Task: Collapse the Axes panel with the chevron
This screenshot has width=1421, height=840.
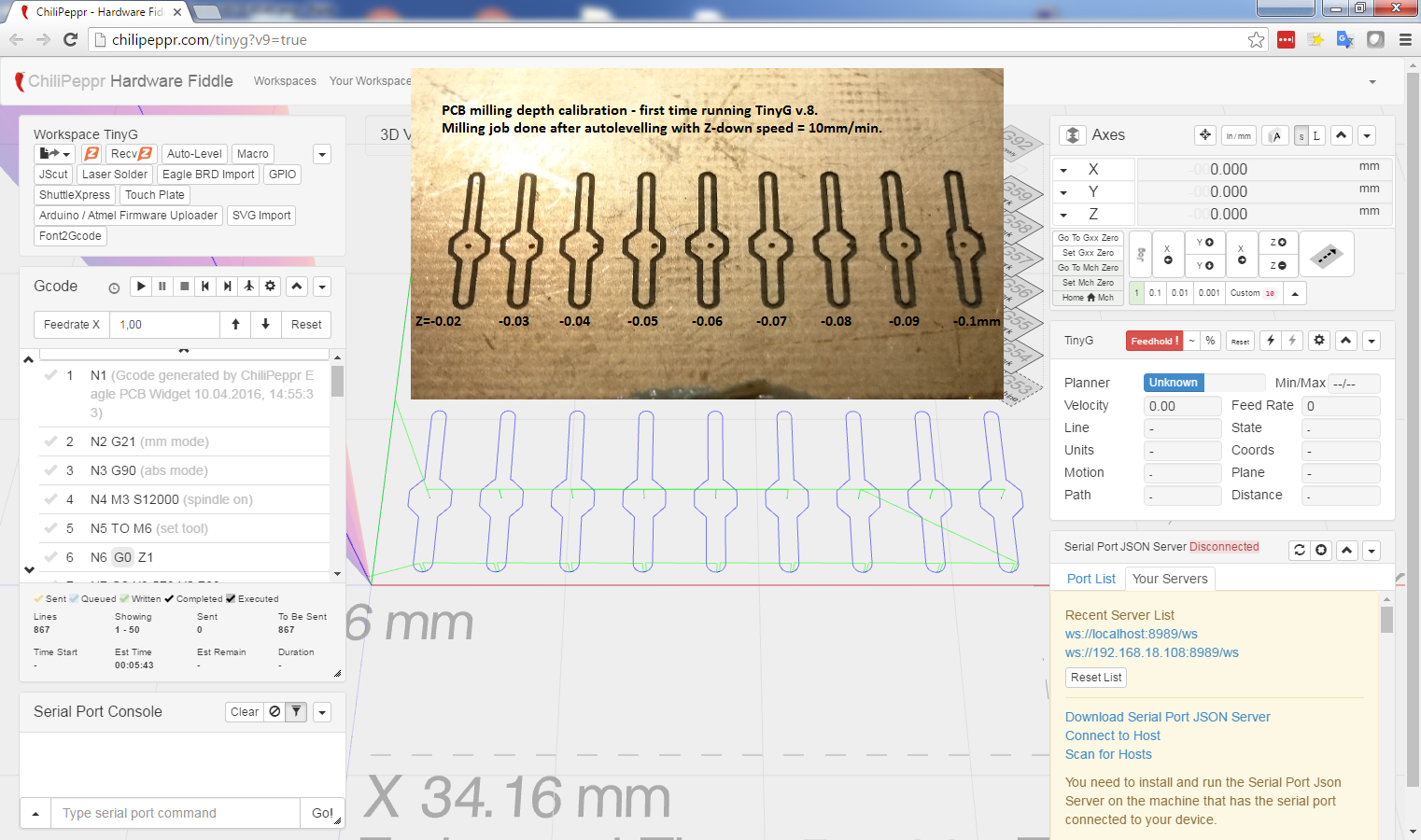Action: pos(1342,135)
